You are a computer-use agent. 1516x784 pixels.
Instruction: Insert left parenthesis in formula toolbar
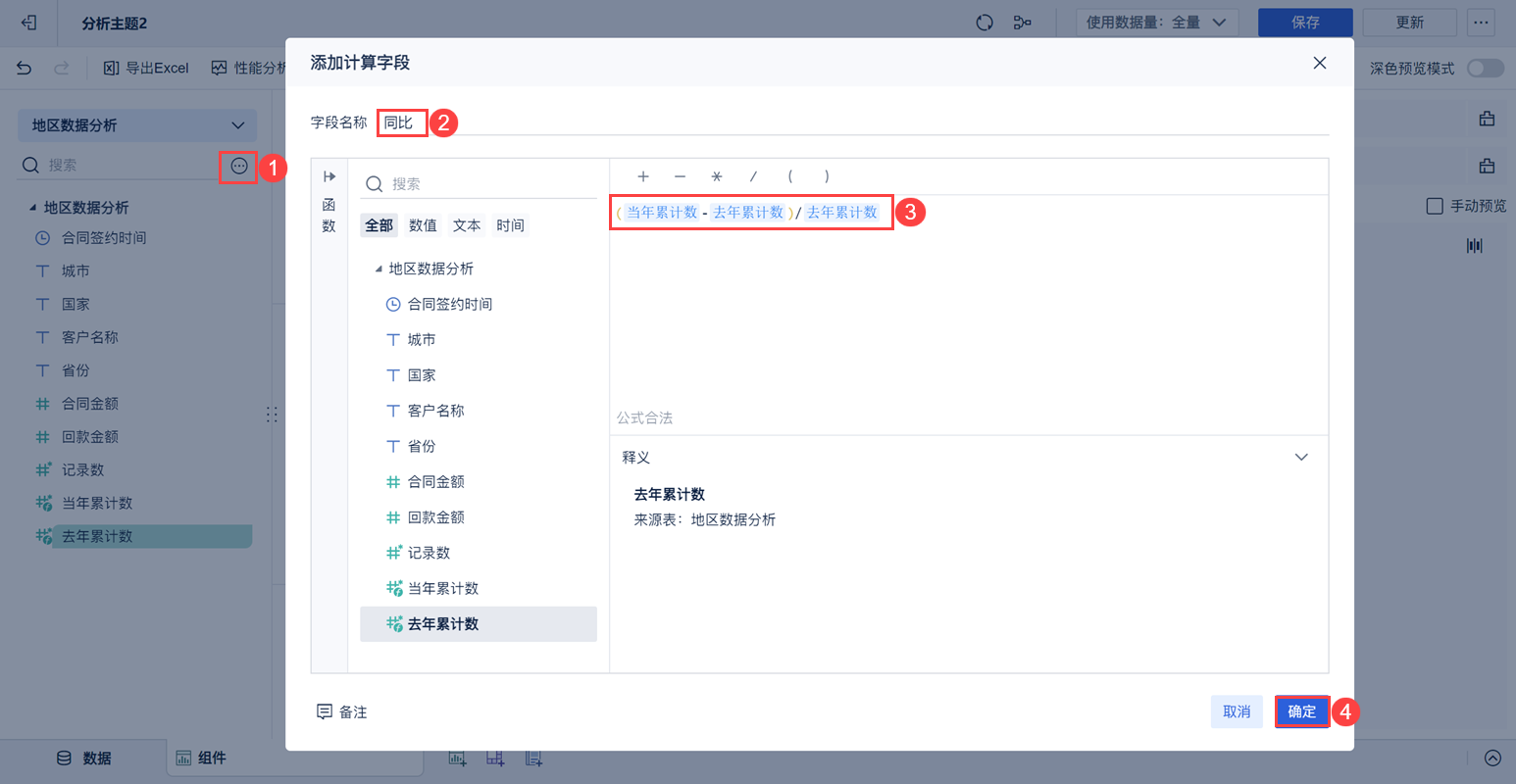(790, 176)
